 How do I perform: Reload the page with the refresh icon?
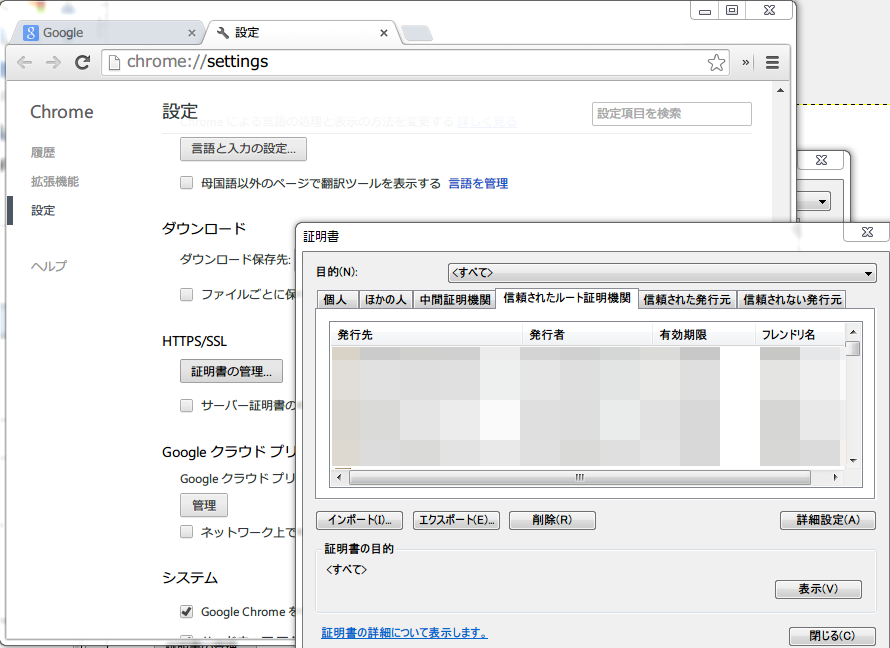coord(83,62)
